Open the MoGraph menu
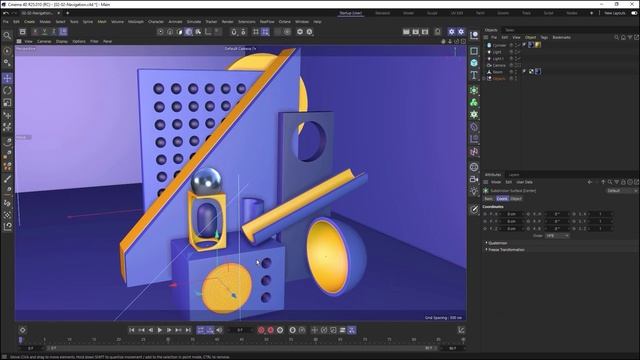Image resolution: width=640 pixels, height=360 pixels. 136,22
